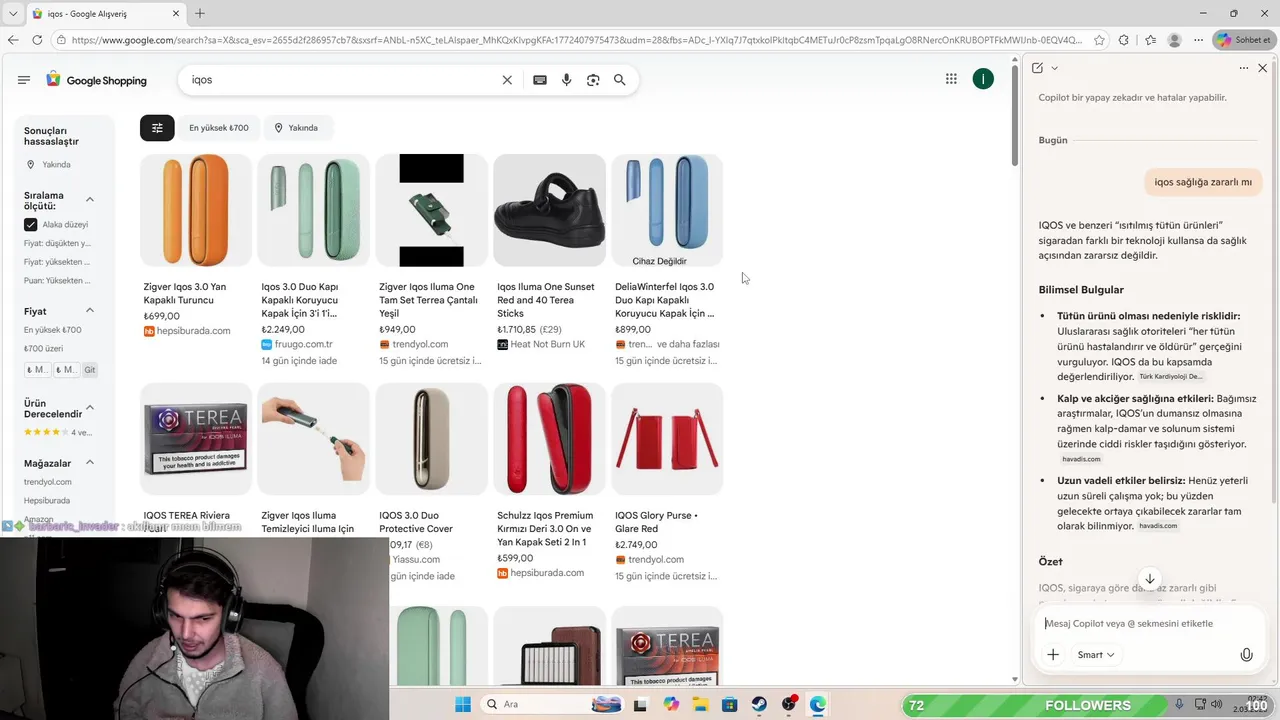Sort by Fiyat: yüksekten düşüğe

[x=57, y=262]
